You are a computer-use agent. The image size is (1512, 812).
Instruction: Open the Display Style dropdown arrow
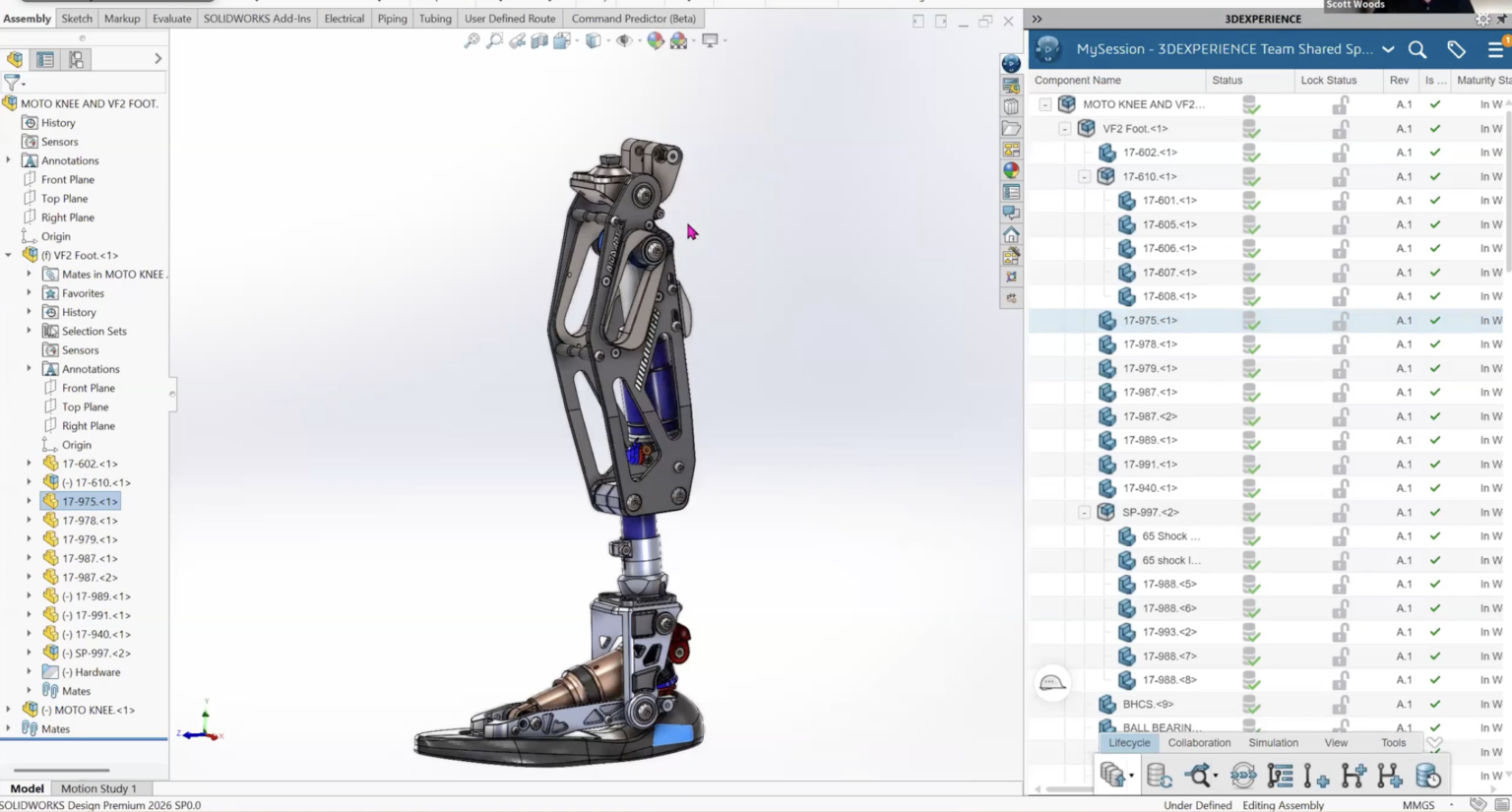click(607, 41)
